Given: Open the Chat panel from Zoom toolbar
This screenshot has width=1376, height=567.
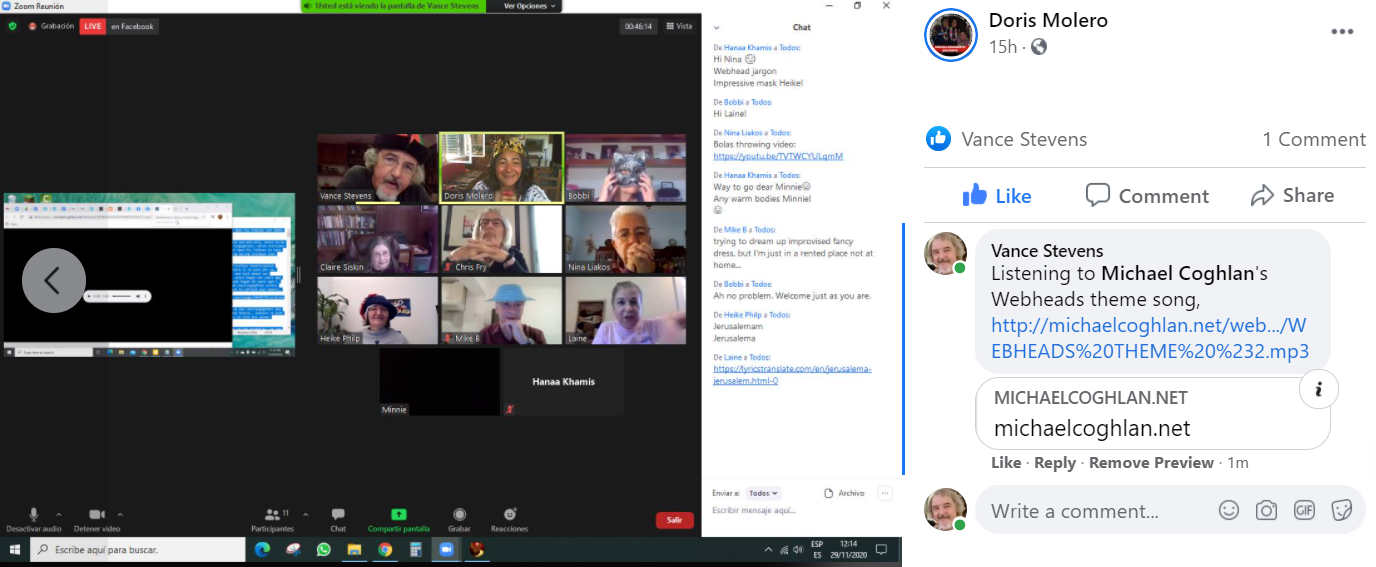Looking at the screenshot, I should pyautogui.click(x=338, y=514).
